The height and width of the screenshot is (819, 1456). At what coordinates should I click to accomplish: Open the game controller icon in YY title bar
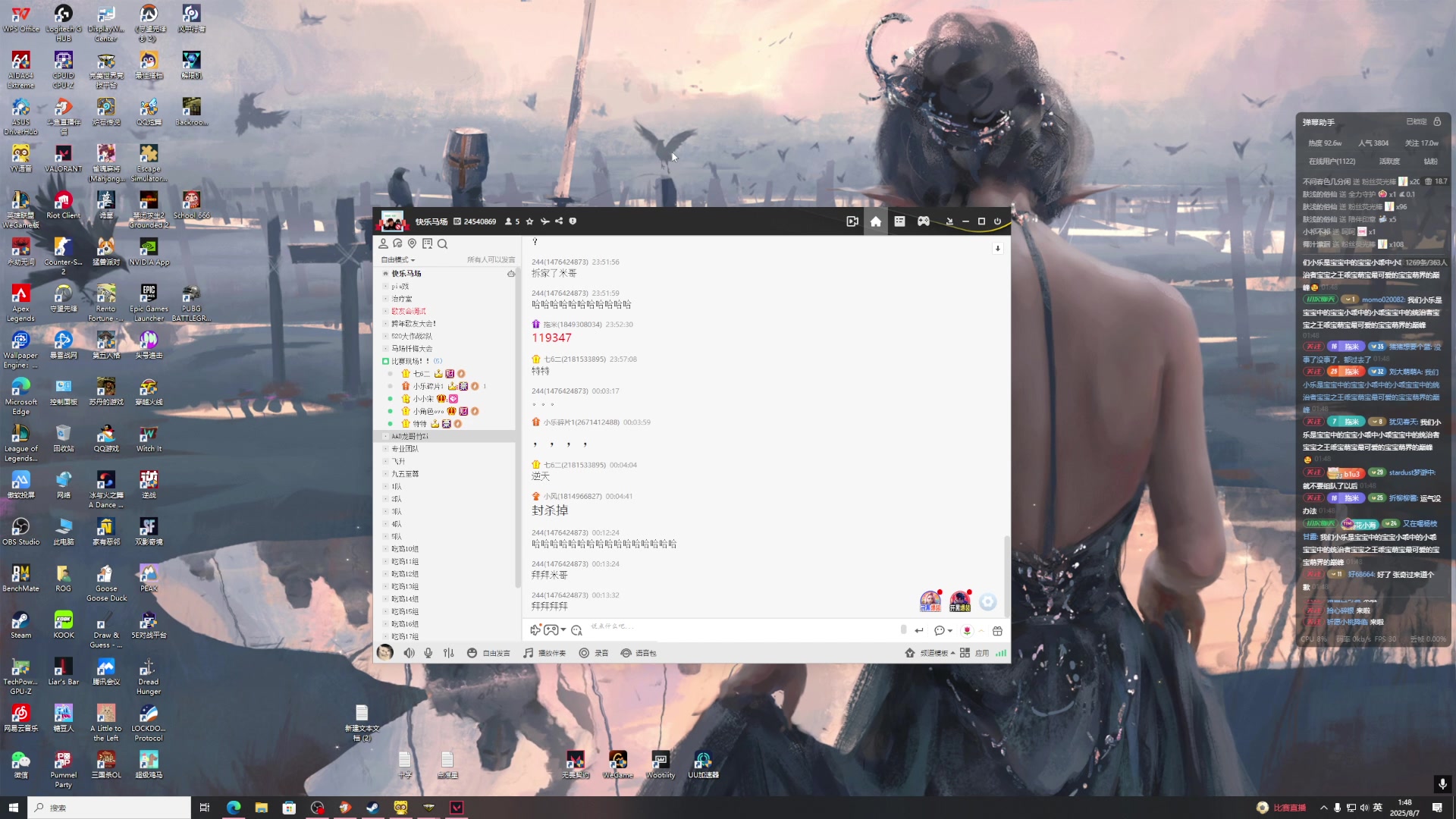[x=924, y=221]
